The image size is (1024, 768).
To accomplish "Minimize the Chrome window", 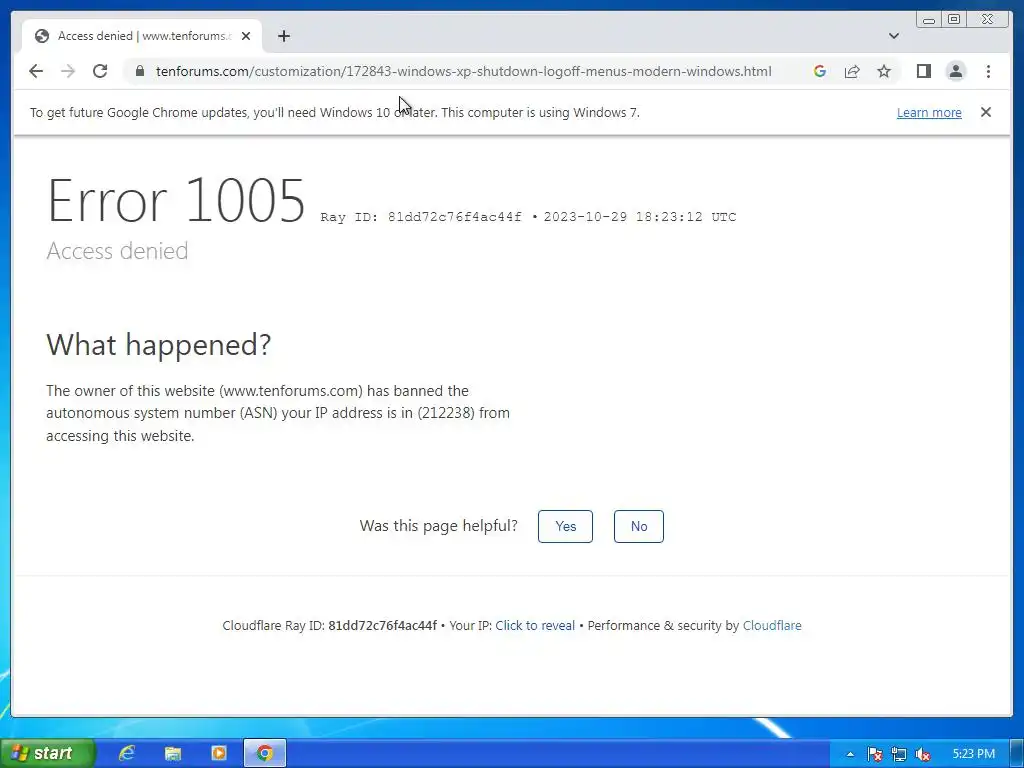I will tap(929, 20).
